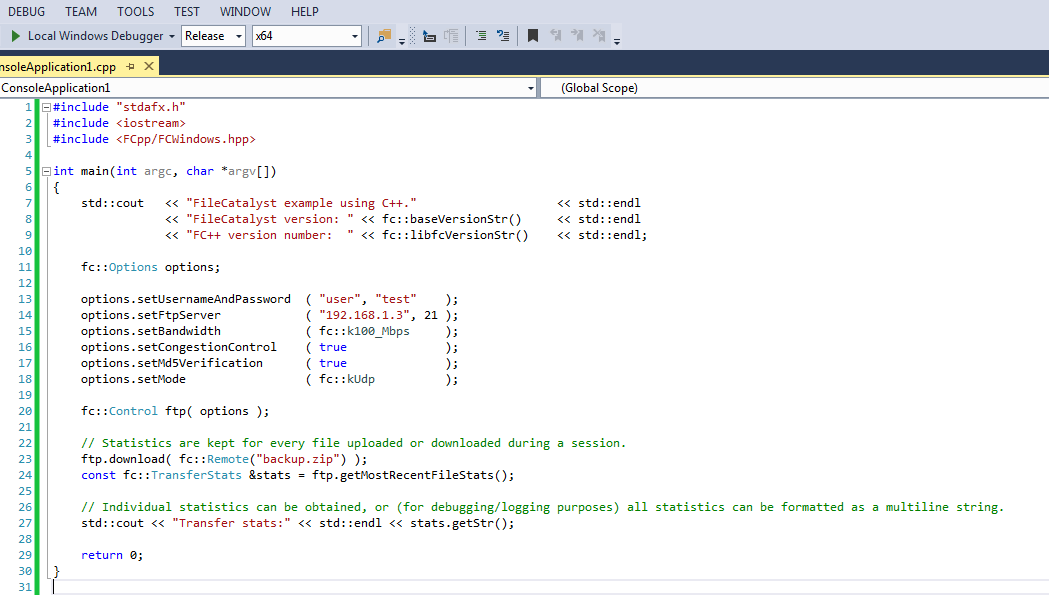Click the comment out selected lines icon

[x=480, y=36]
